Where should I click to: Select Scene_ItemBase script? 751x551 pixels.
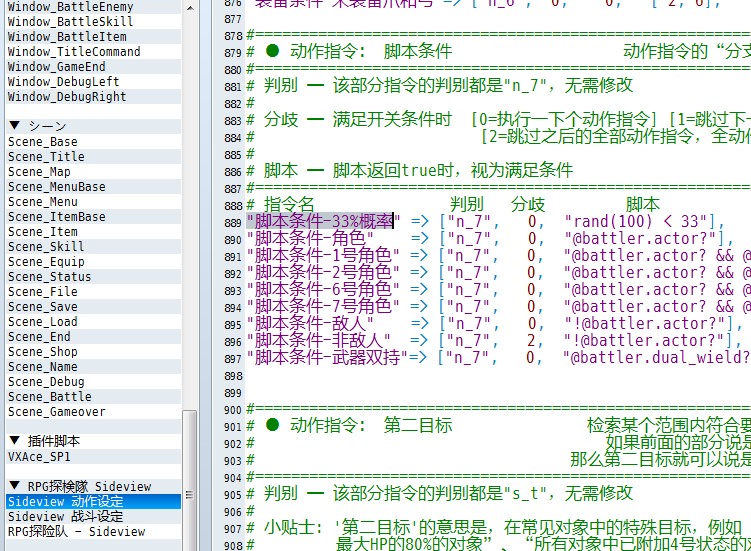93,216
